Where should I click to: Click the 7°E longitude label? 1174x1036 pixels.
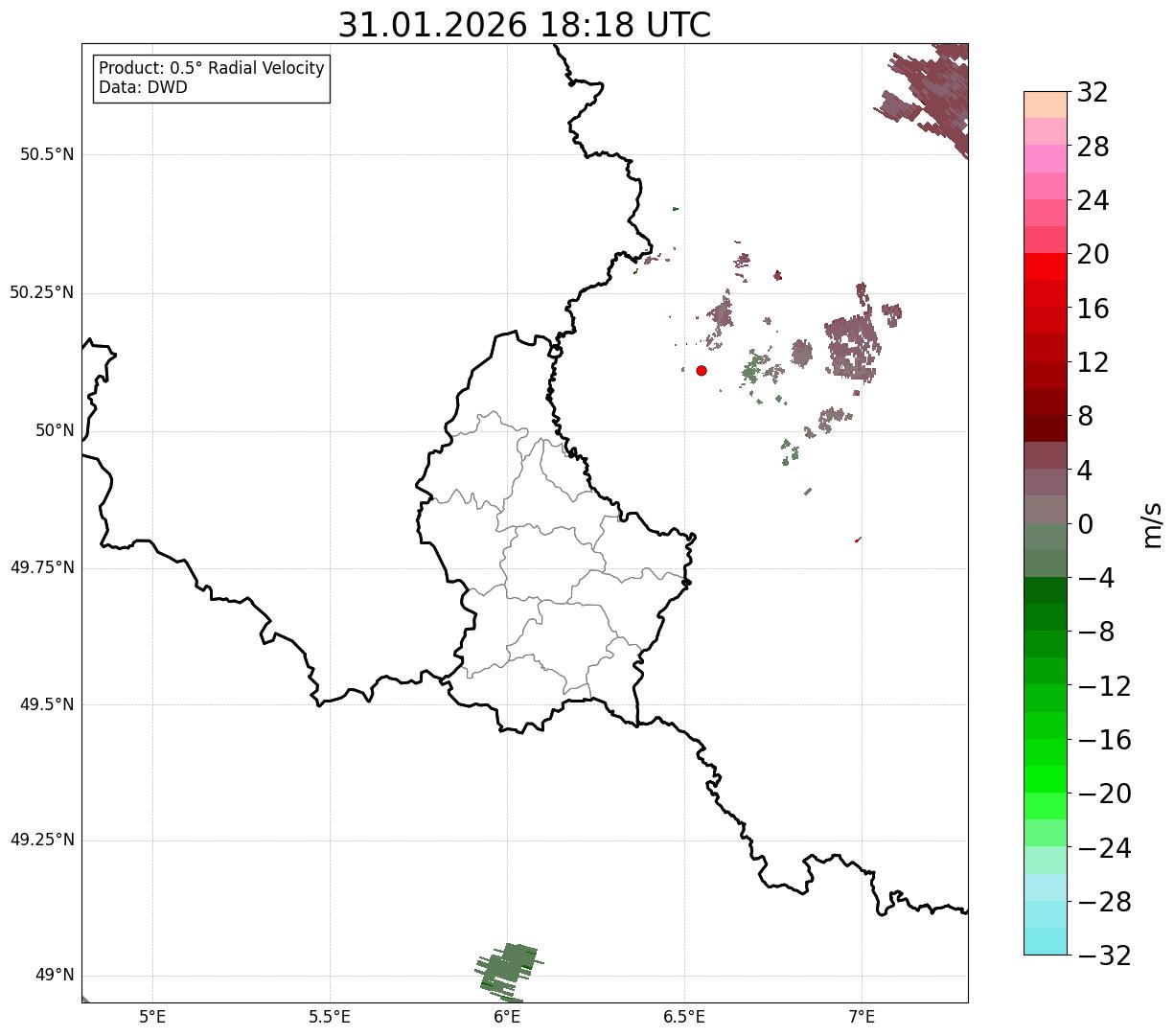pos(862,1017)
